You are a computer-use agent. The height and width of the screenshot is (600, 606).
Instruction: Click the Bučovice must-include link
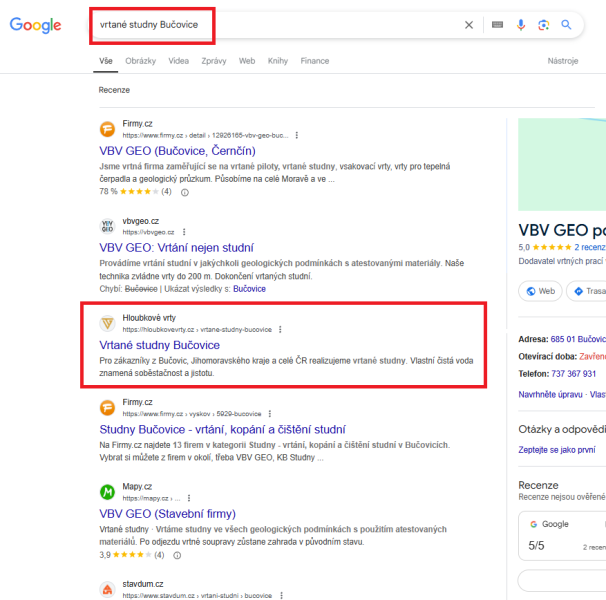point(249,289)
